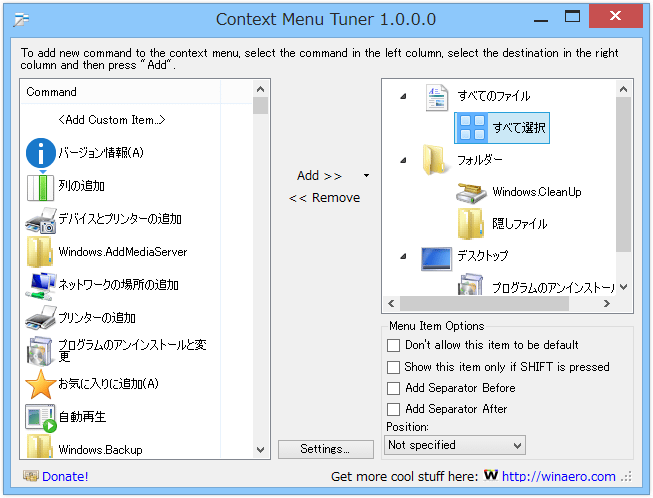This screenshot has height=498, width=653.
Task: Collapse the すべてのファイル tree node
Action: pos(403,97)
